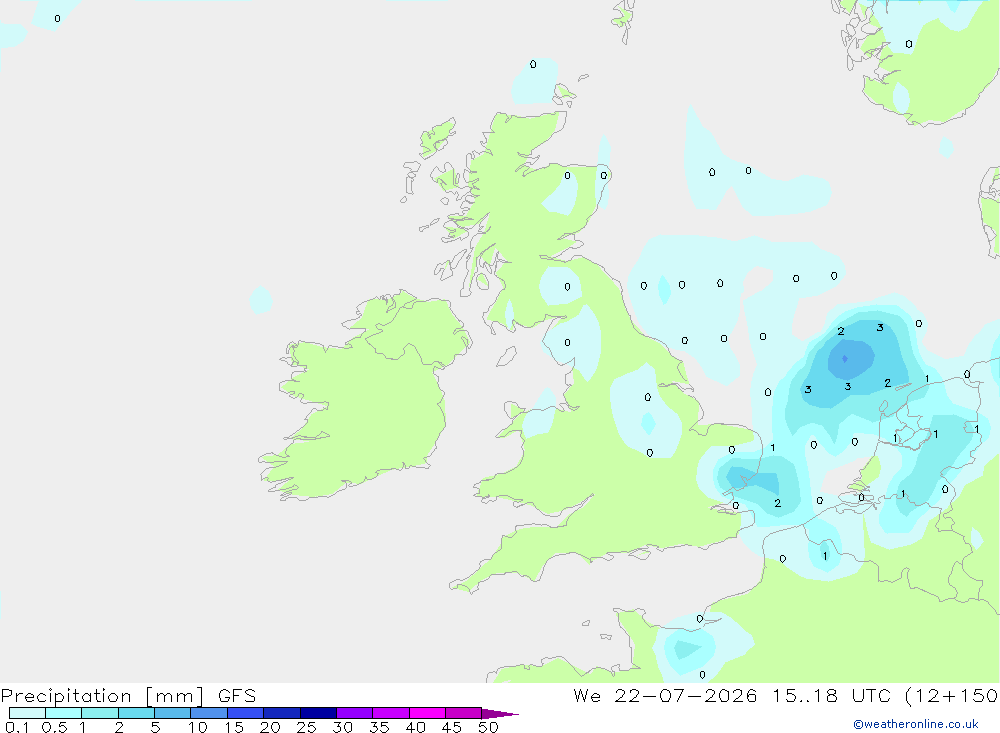Pick the legend swatch between 25 and 30

tap(318, 713)
